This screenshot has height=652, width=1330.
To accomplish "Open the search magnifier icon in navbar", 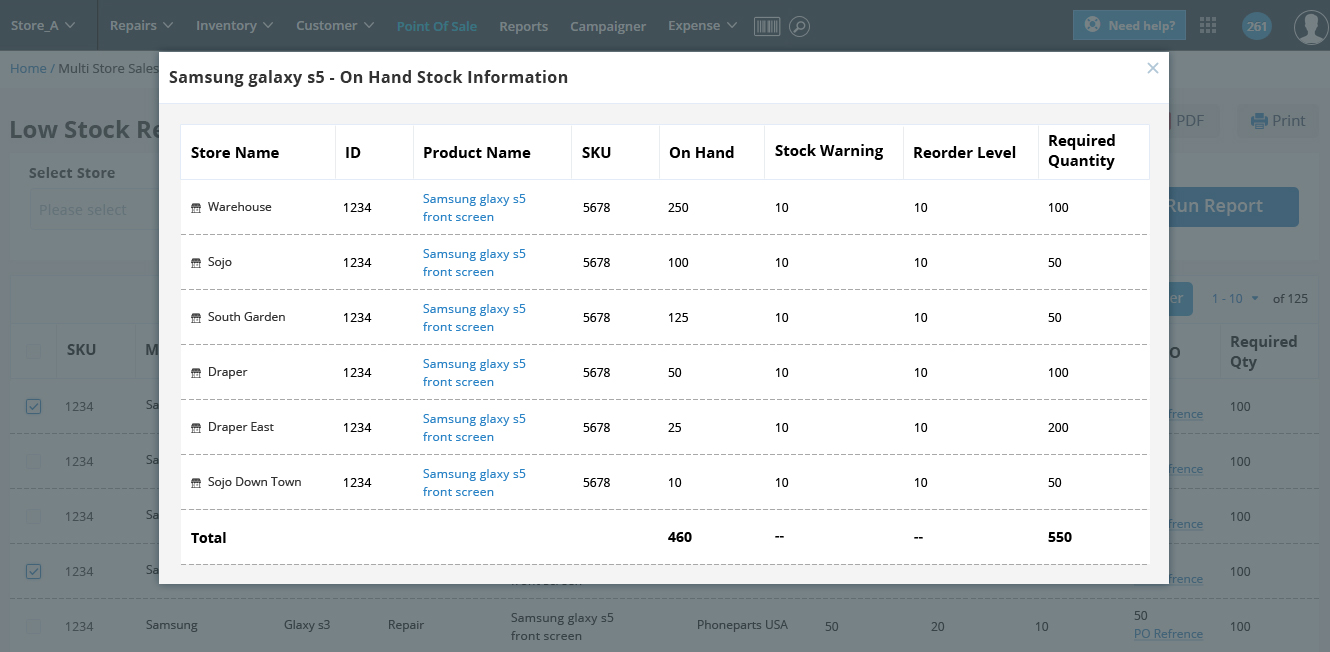I will coord(799,26).
